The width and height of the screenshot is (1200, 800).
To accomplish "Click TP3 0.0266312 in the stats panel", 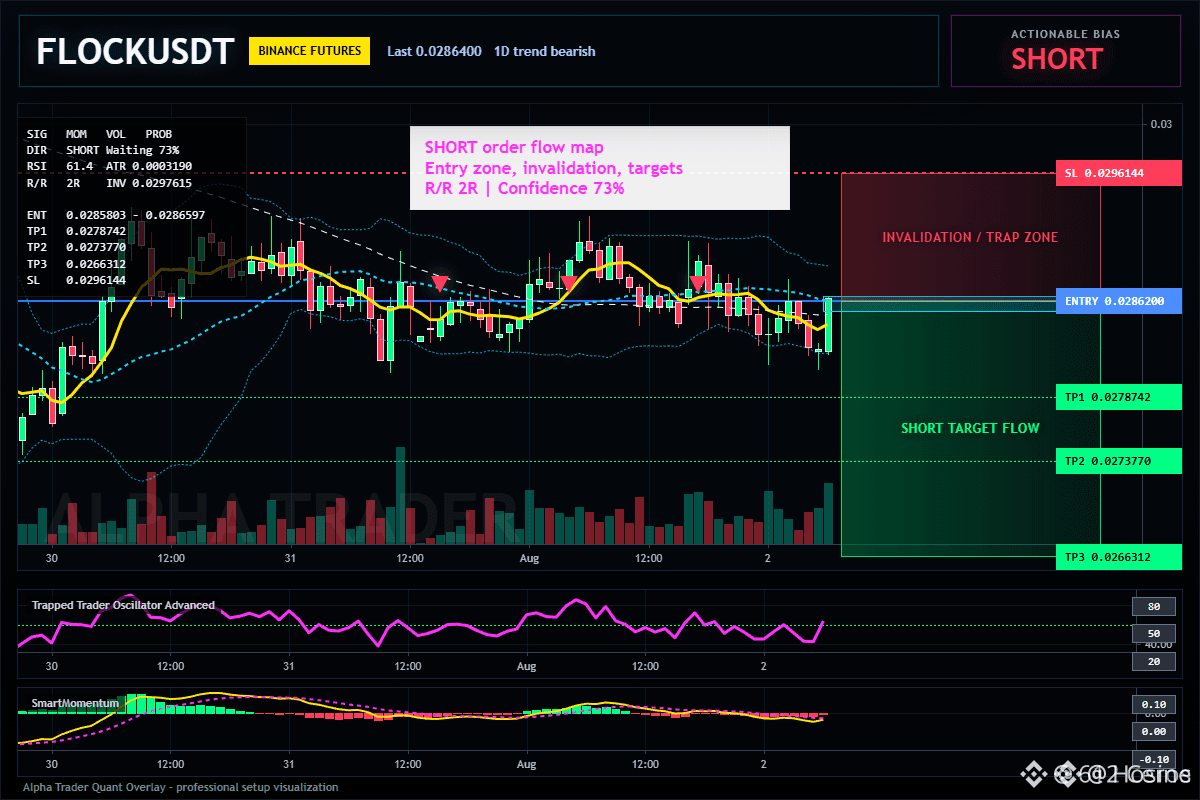I will (x=76, y=264).
